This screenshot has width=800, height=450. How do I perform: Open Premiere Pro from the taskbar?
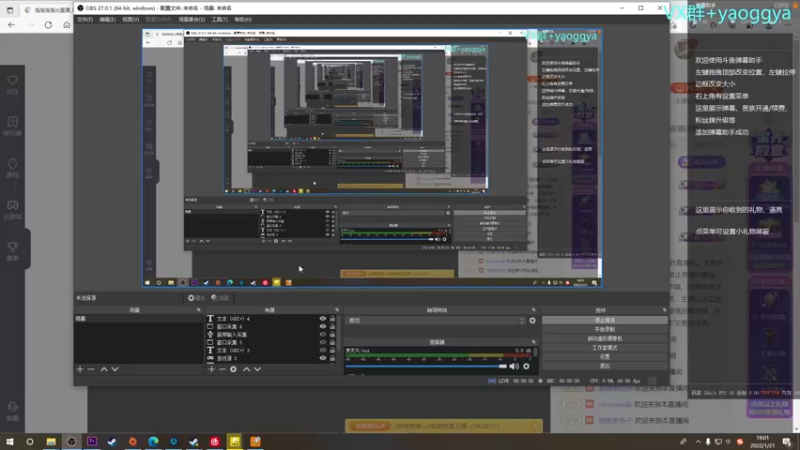pyautogui.click(x=92, y=441)
